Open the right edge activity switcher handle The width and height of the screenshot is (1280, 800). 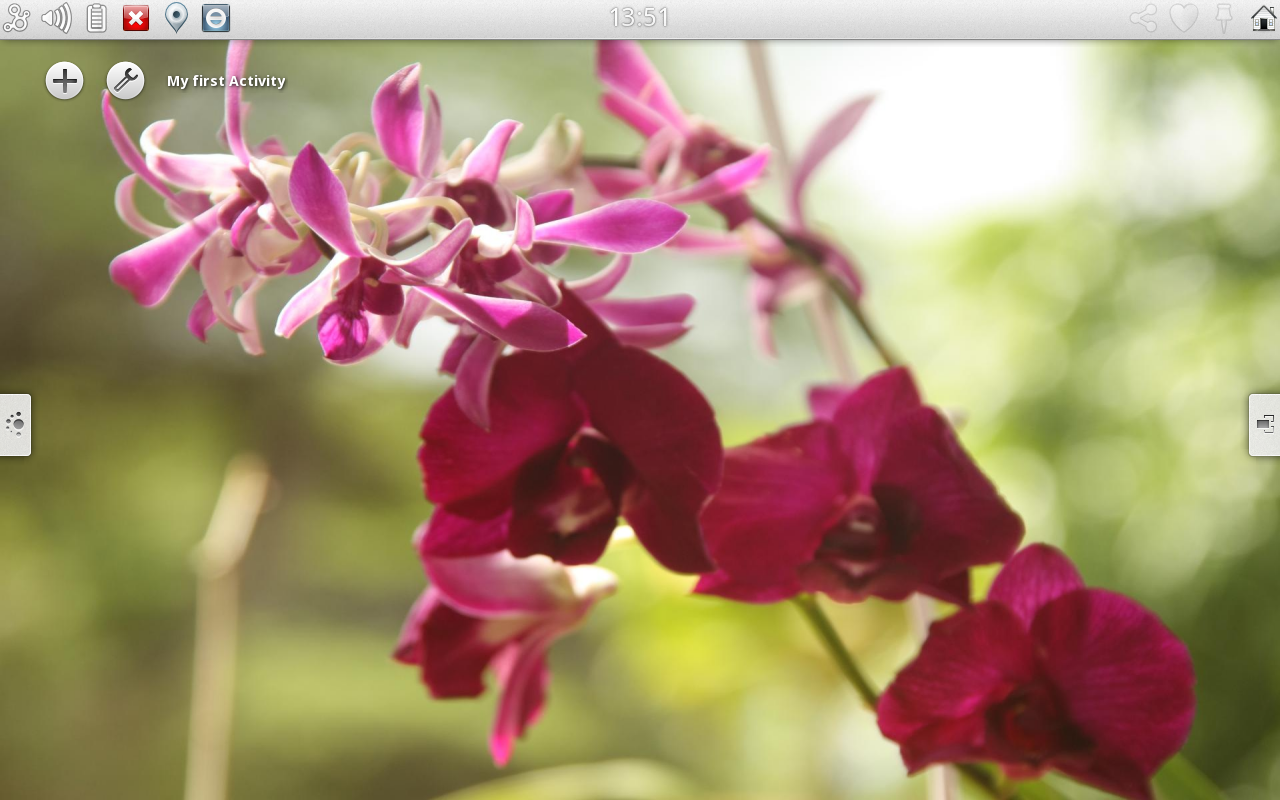(x=1265, y=425)
